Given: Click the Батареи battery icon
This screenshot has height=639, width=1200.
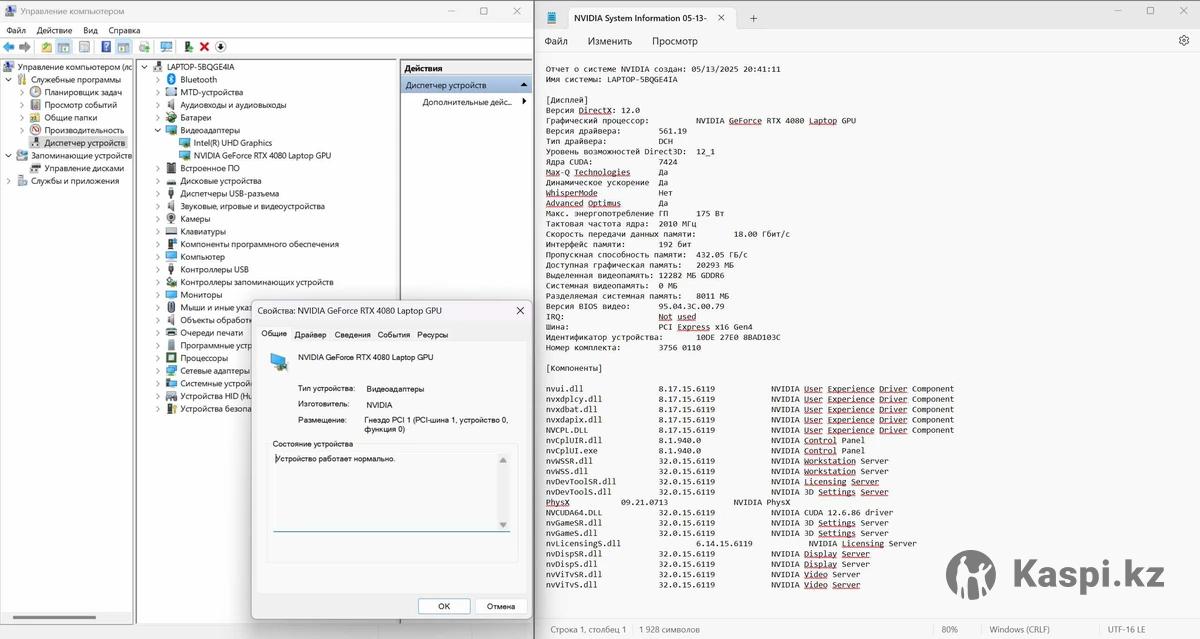Looking at the screenshot, I should pyautogui.click(x=171, y=117).
